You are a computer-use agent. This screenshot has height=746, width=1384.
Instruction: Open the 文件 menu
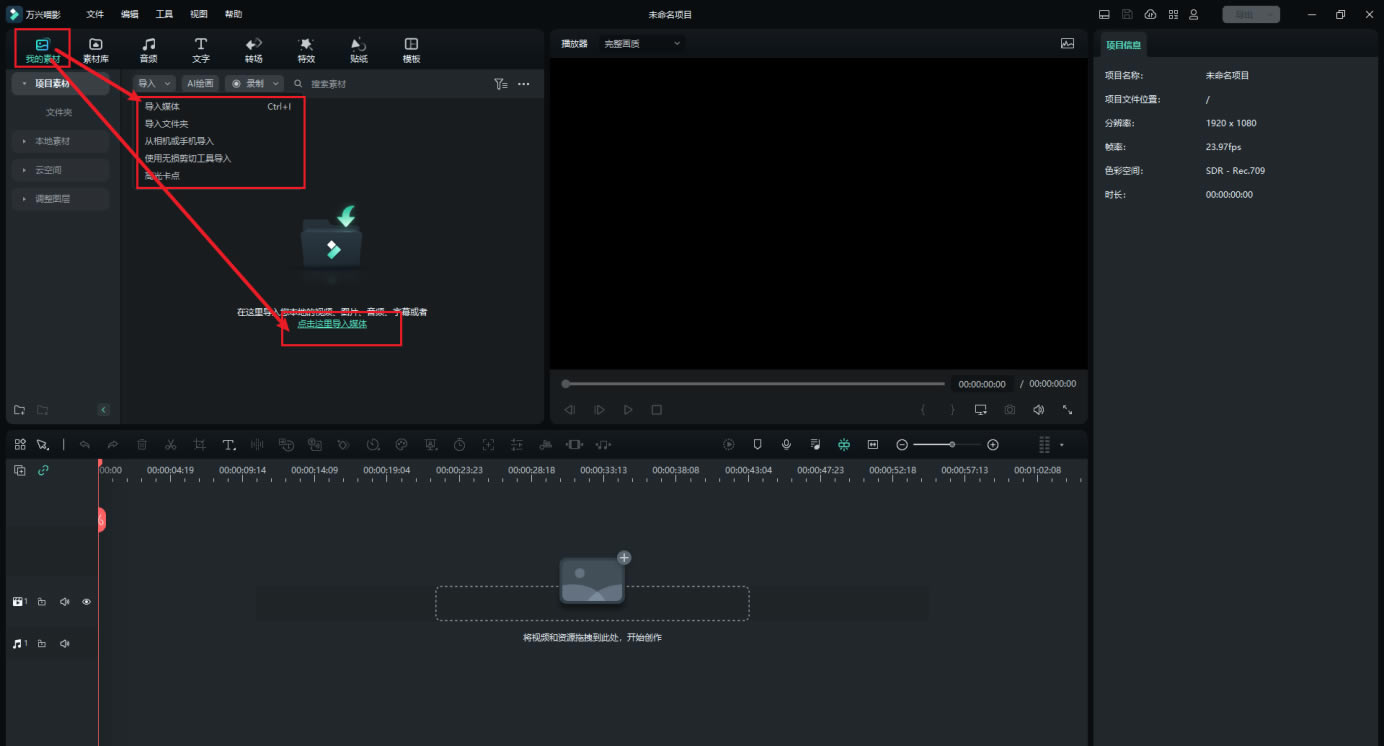[x=95, y=14]
